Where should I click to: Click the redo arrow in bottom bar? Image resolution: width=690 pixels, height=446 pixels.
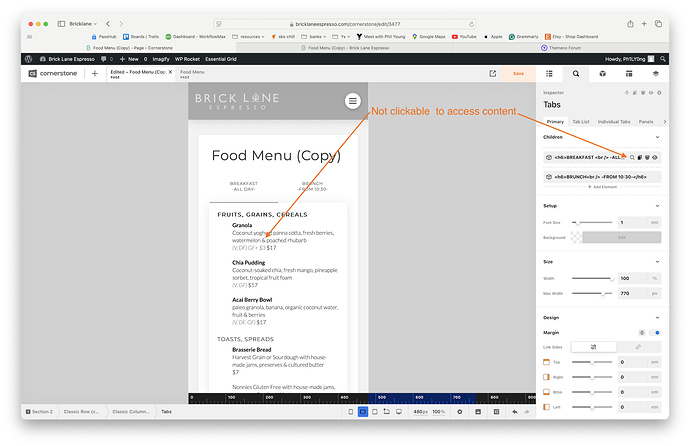(527, 412)
